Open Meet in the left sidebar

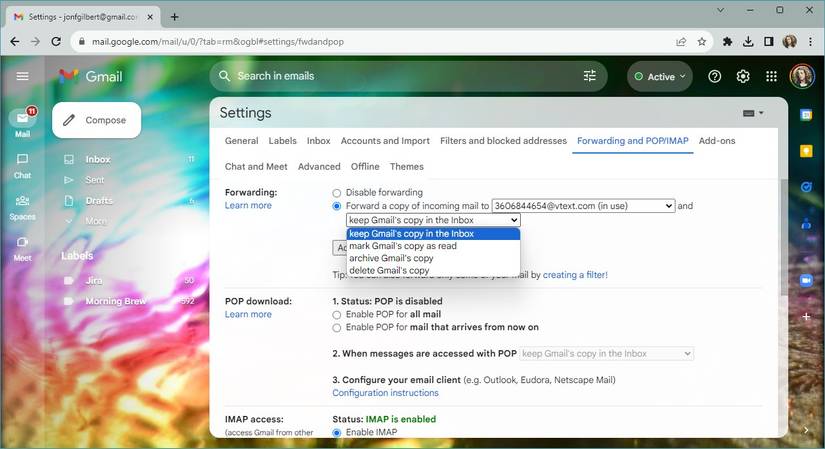[22, 247]
